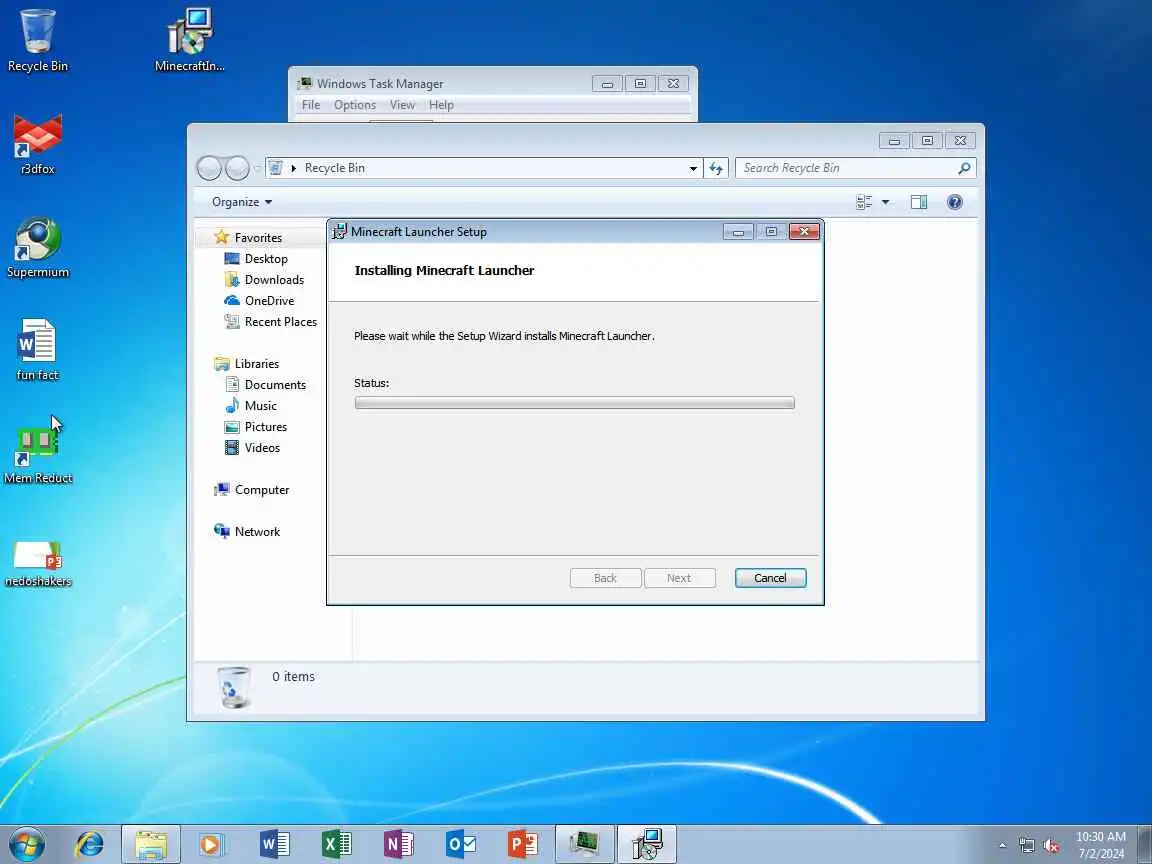Open Task Manager View menu
1152x864 pixels.
pyautogui.click(x=402, y=105)
